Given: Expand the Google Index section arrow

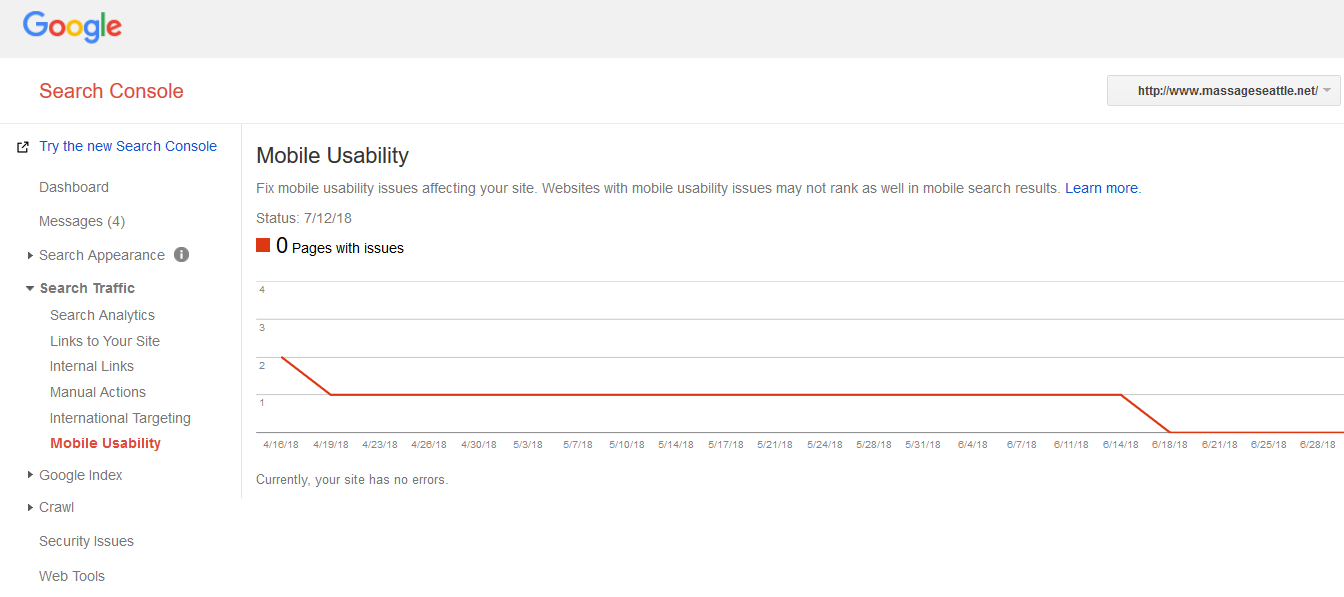Looking at the screenshot, I should (30, 475).
